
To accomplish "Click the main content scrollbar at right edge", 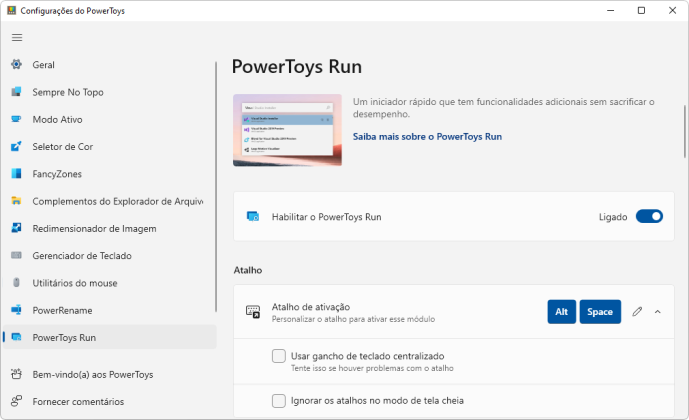I will click(685, 131).
